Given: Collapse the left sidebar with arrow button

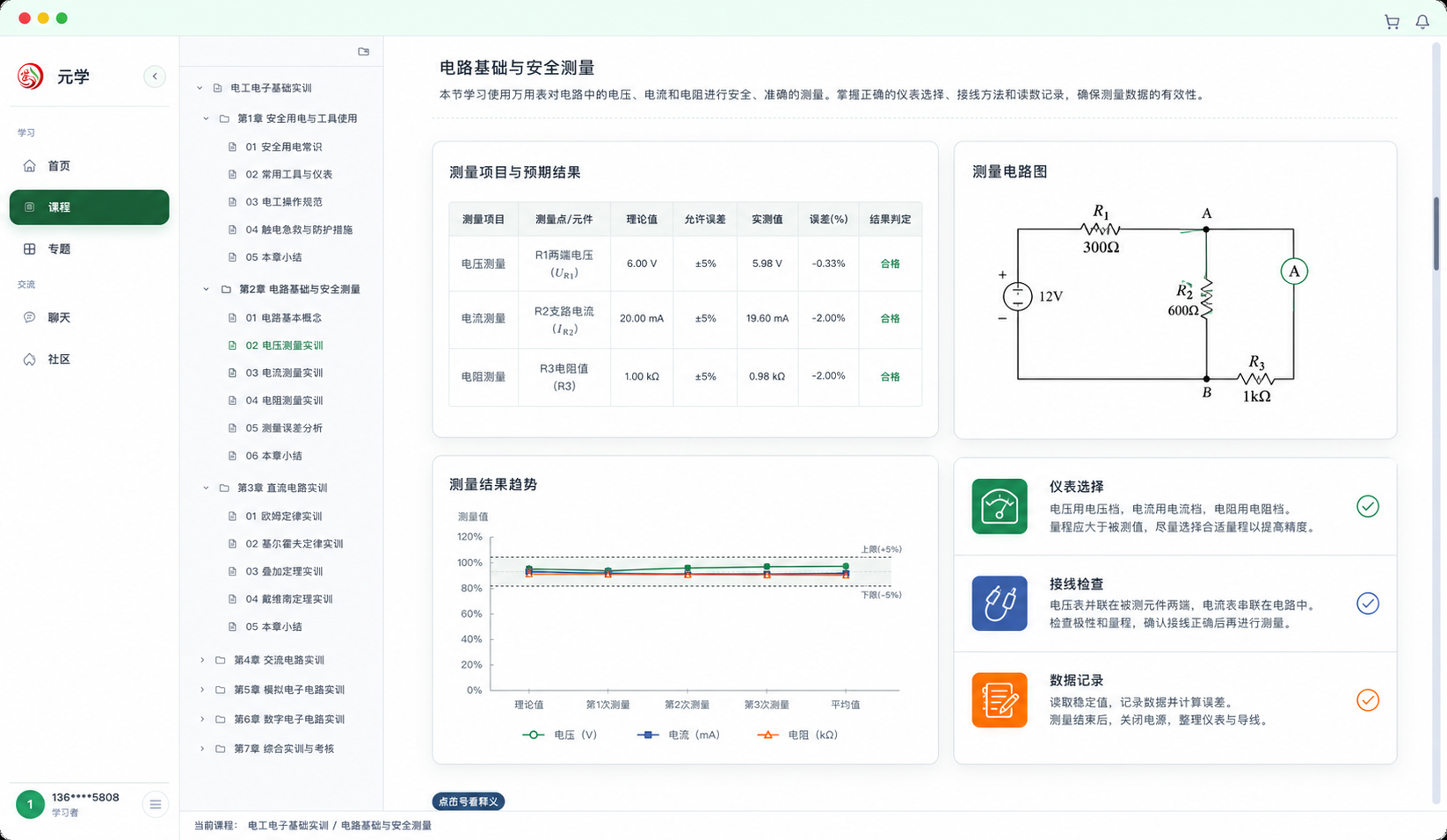Looking at the screenshot, I should (155, 76).
